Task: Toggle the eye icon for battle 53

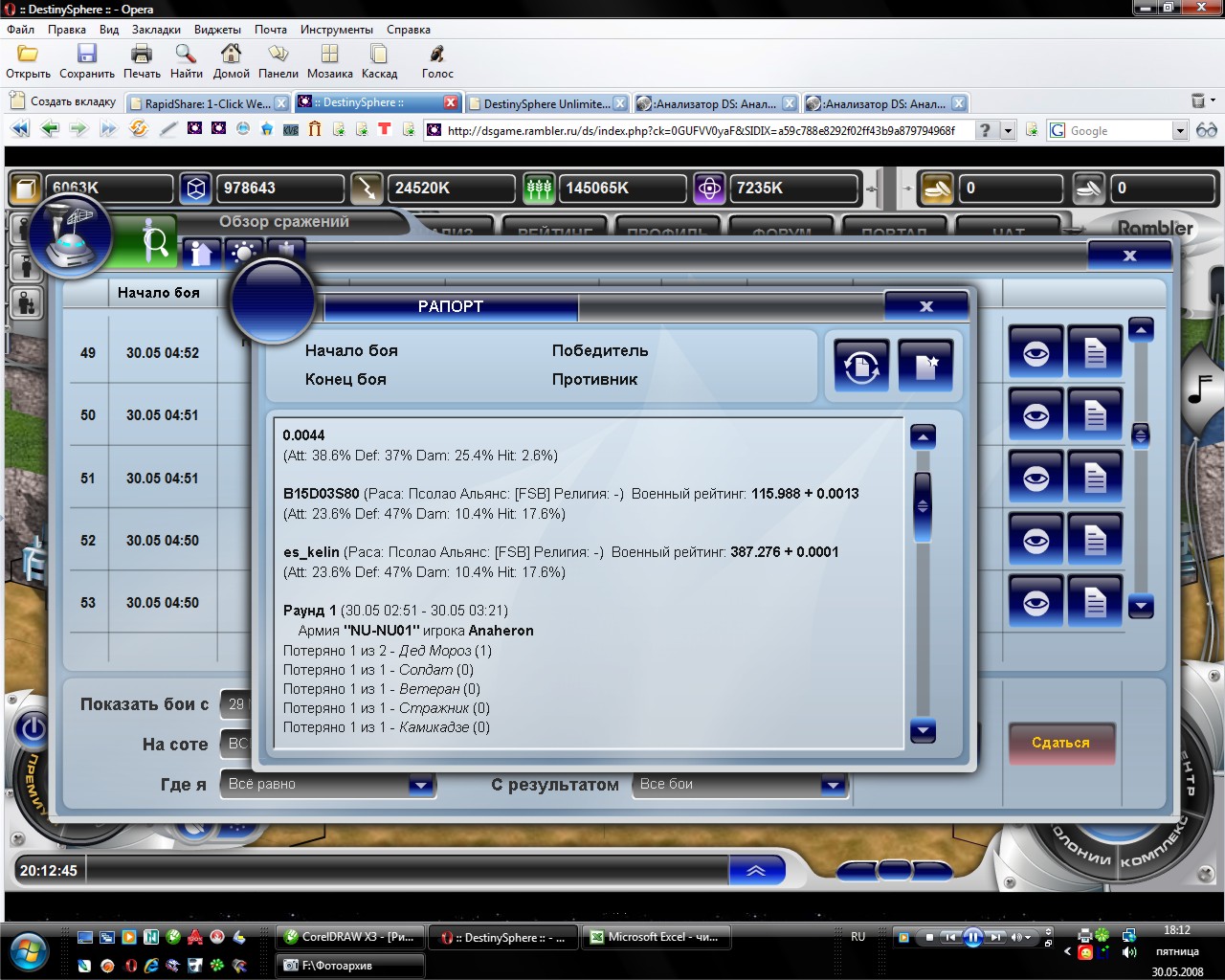Action: [x=1036, y=603]
